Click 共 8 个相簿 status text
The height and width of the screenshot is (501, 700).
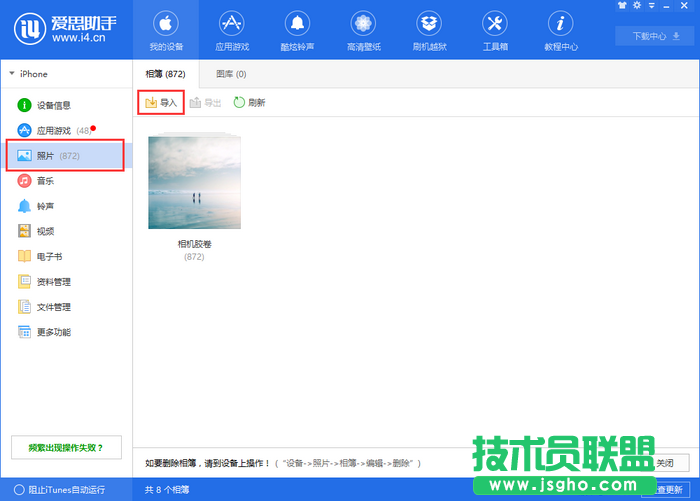167,490
